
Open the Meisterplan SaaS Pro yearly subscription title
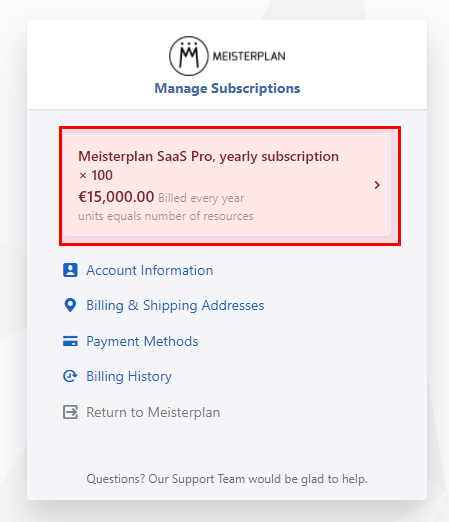[x=208, y=156]
